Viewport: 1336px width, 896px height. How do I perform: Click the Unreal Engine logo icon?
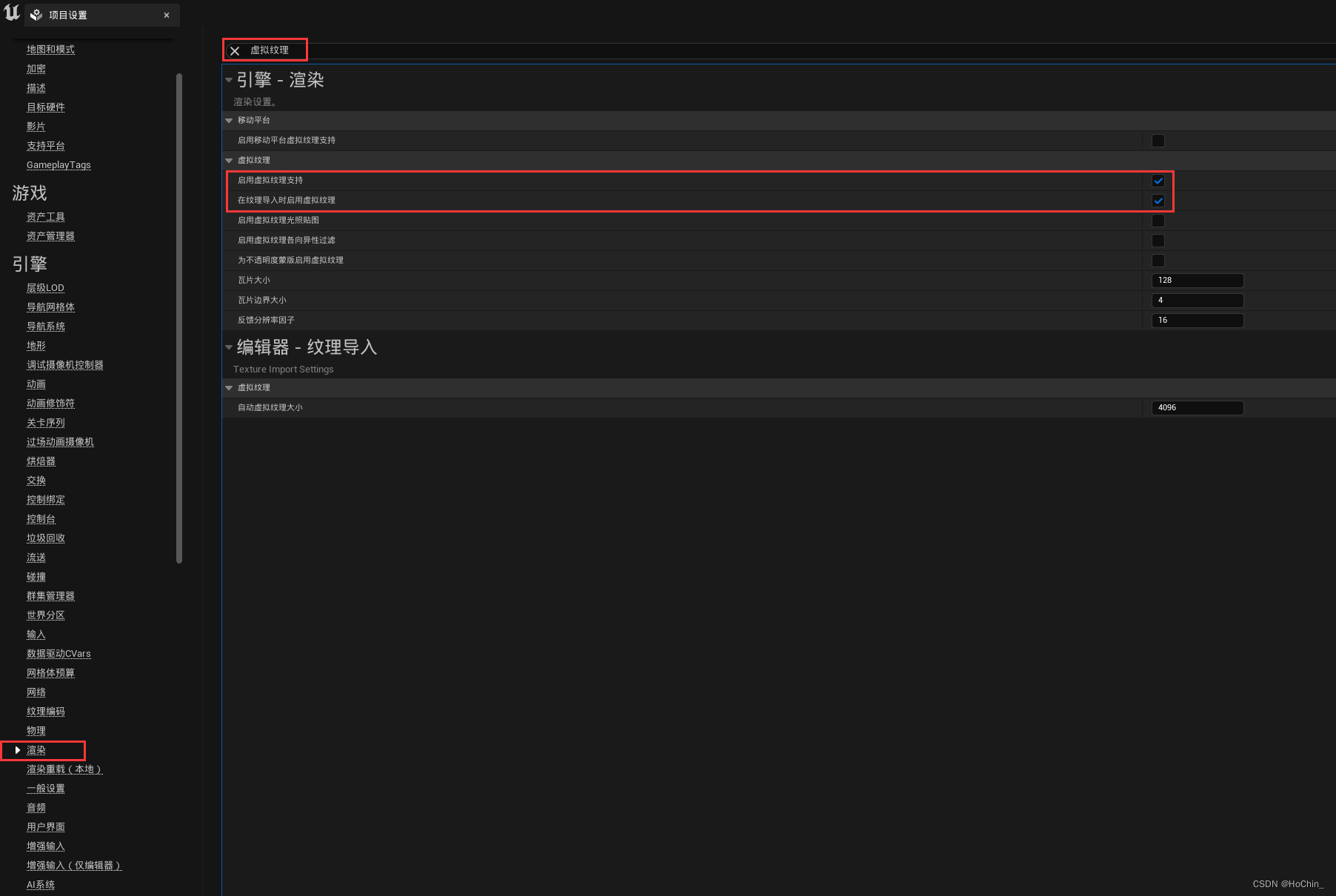point(11,13)
